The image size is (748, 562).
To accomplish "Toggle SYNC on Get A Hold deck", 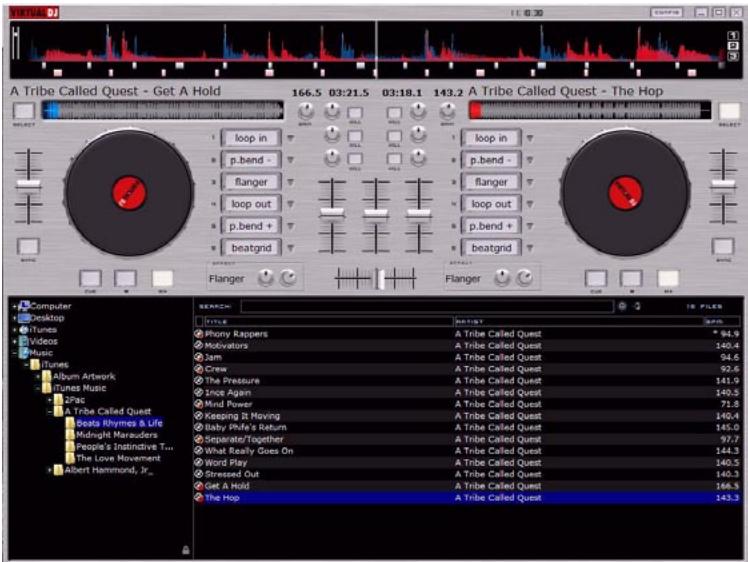I will (28, 247).
